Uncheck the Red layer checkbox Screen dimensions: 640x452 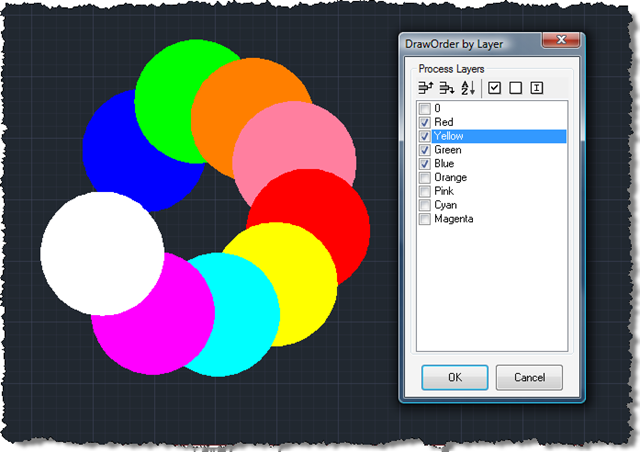[425, 122]
